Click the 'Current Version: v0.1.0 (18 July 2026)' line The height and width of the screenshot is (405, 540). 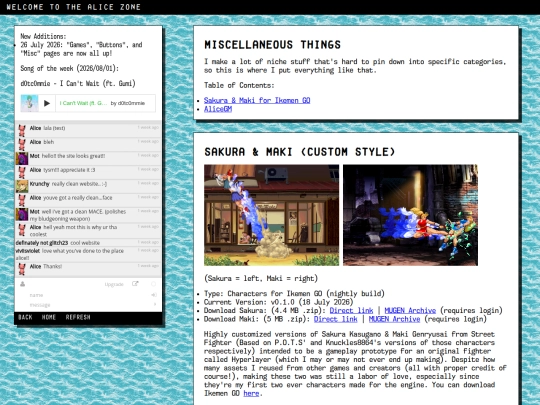pyautogui.click(x=279, y=302)
